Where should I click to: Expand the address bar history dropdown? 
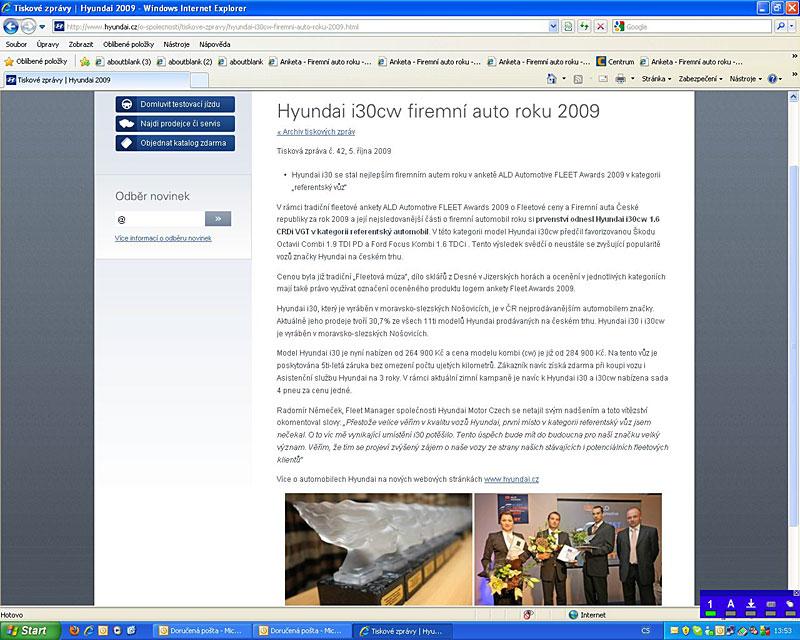(x=553, y=27)
